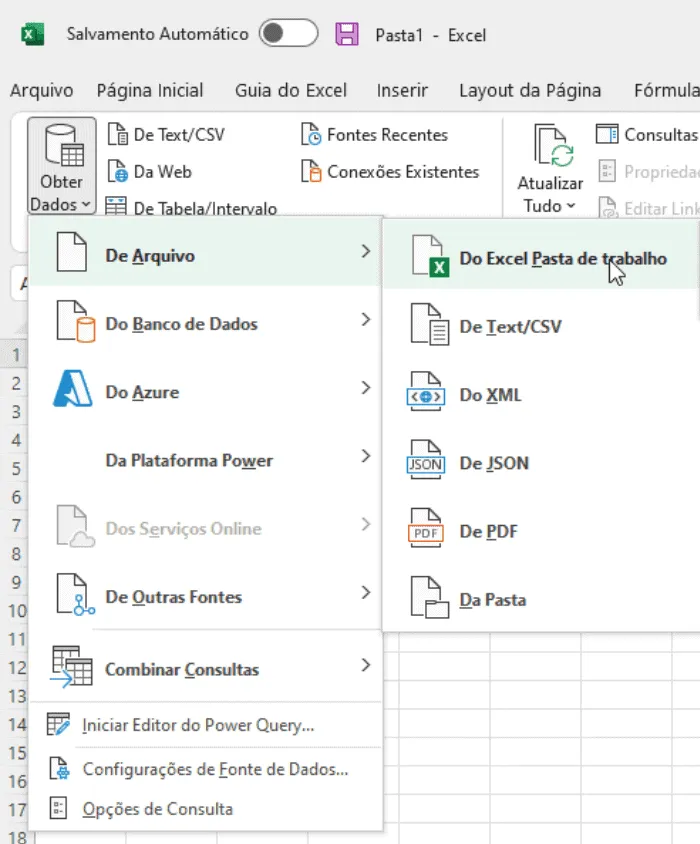Toggle Salvamento Automático switch
Viewport: 700px width, 844px height.
288,33
